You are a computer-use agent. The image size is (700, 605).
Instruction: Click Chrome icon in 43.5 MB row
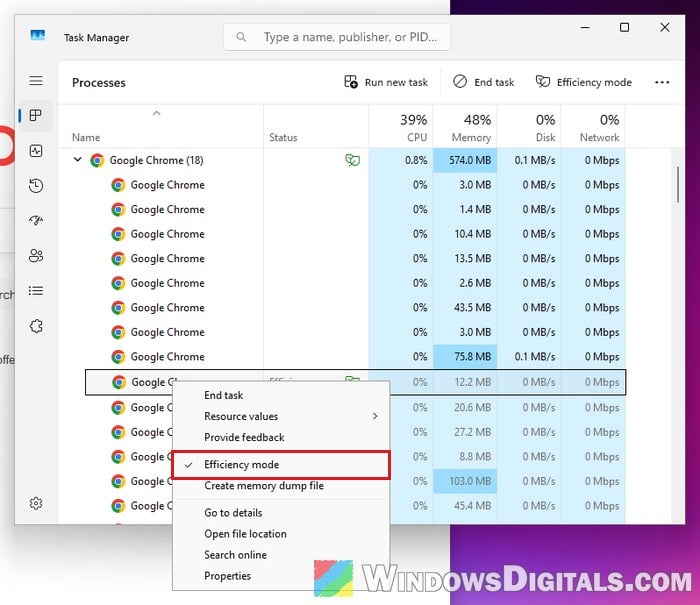coord(118,308)
